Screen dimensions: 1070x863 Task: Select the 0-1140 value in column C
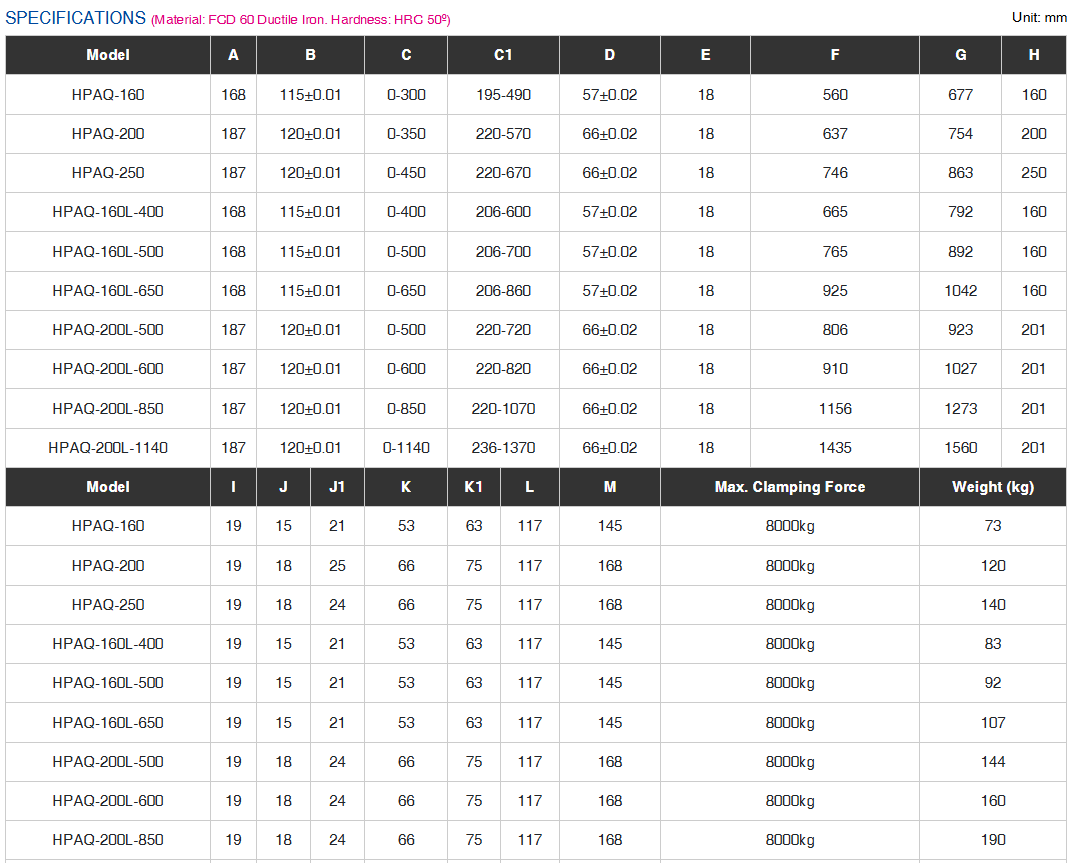pos(406,448)
